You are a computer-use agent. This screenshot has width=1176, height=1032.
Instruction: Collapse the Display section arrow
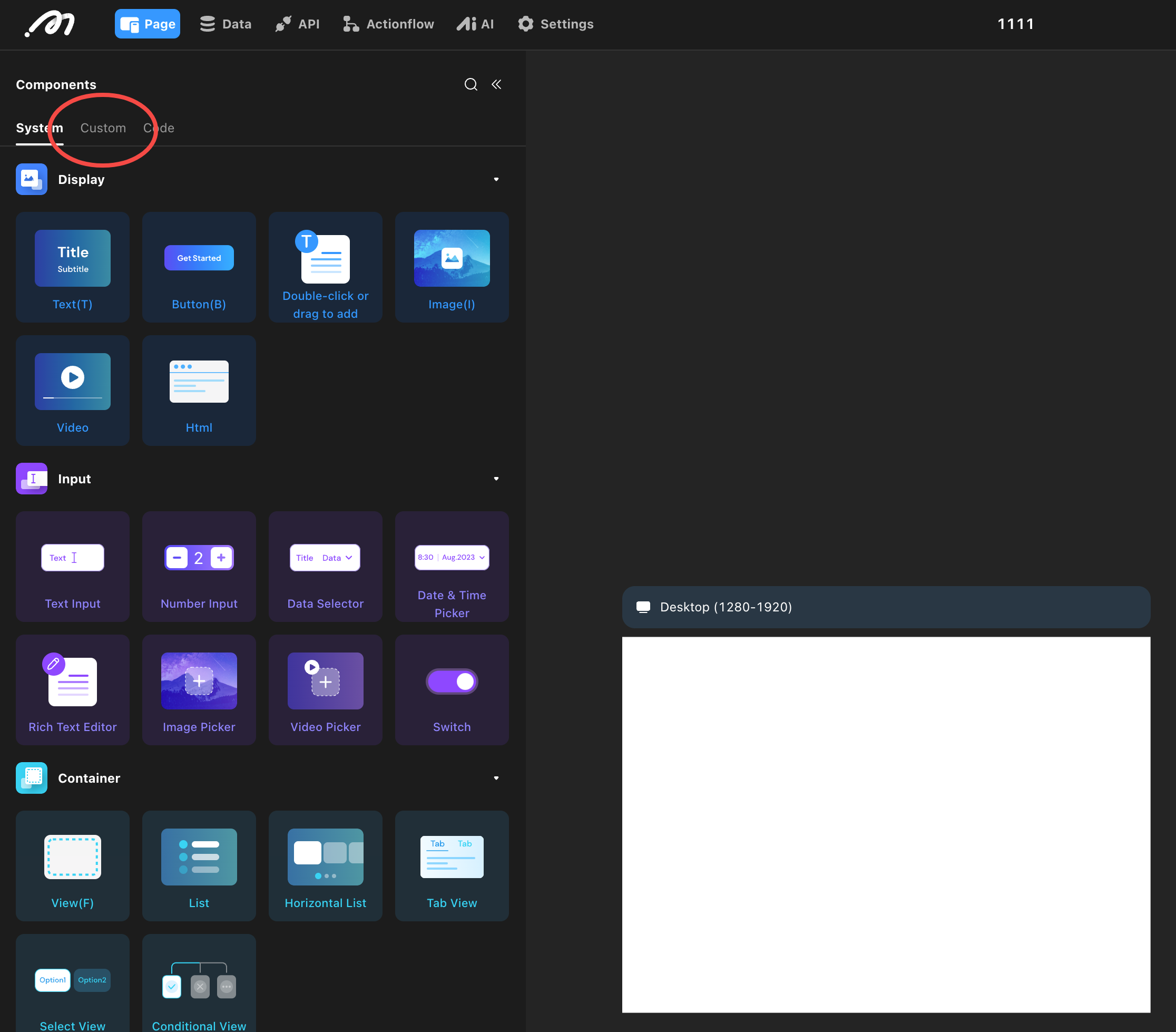point(496,180)
